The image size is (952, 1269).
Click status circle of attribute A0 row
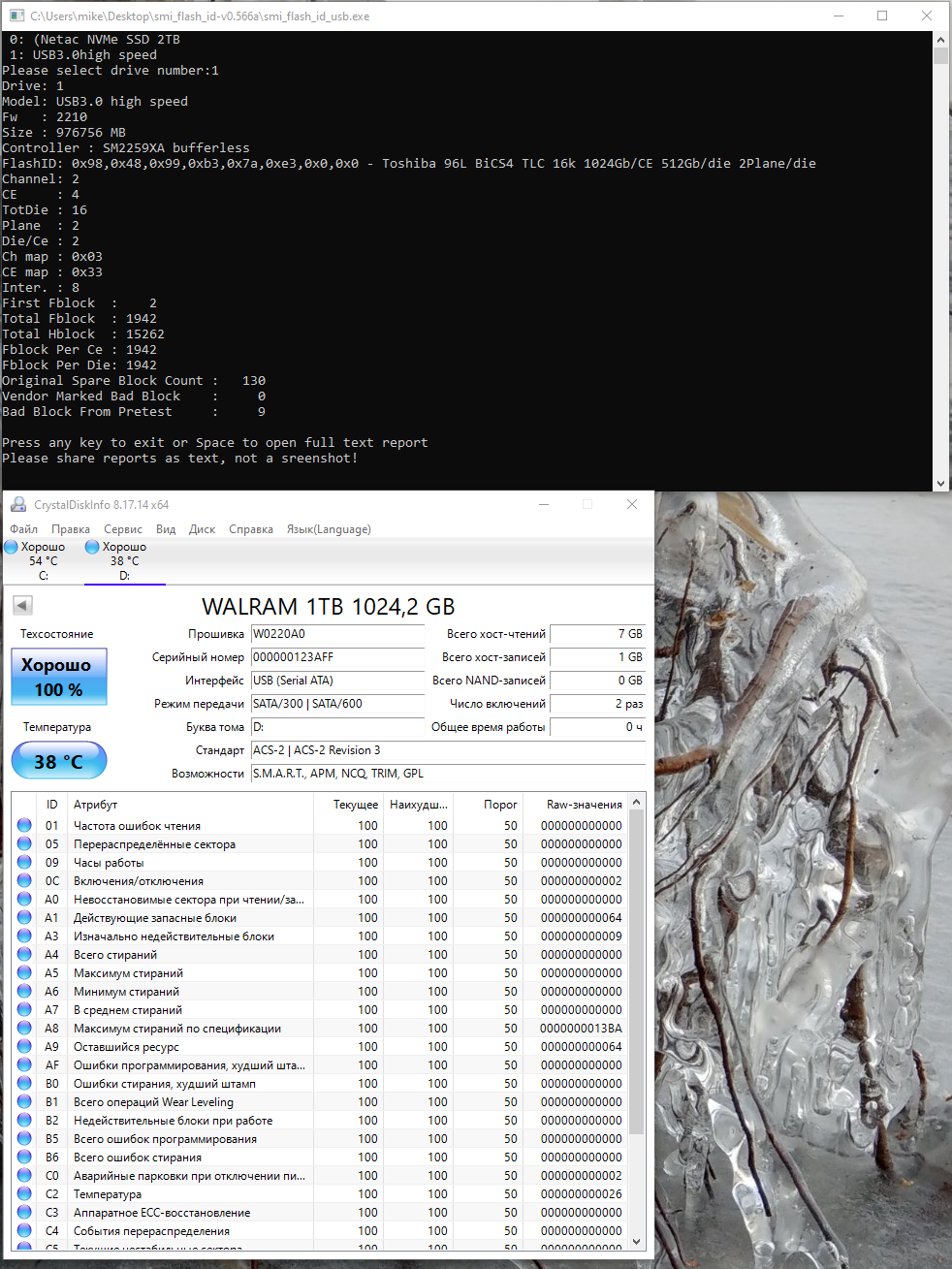[x=24, y=899]
